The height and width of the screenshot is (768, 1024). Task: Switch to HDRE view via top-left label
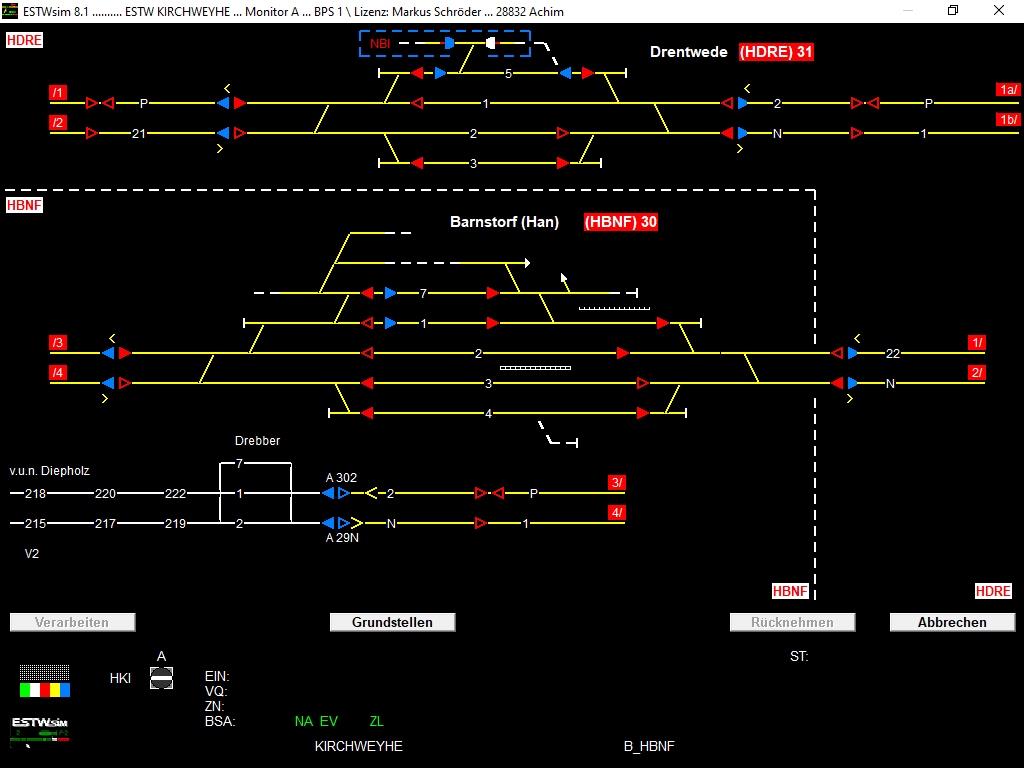24,41
